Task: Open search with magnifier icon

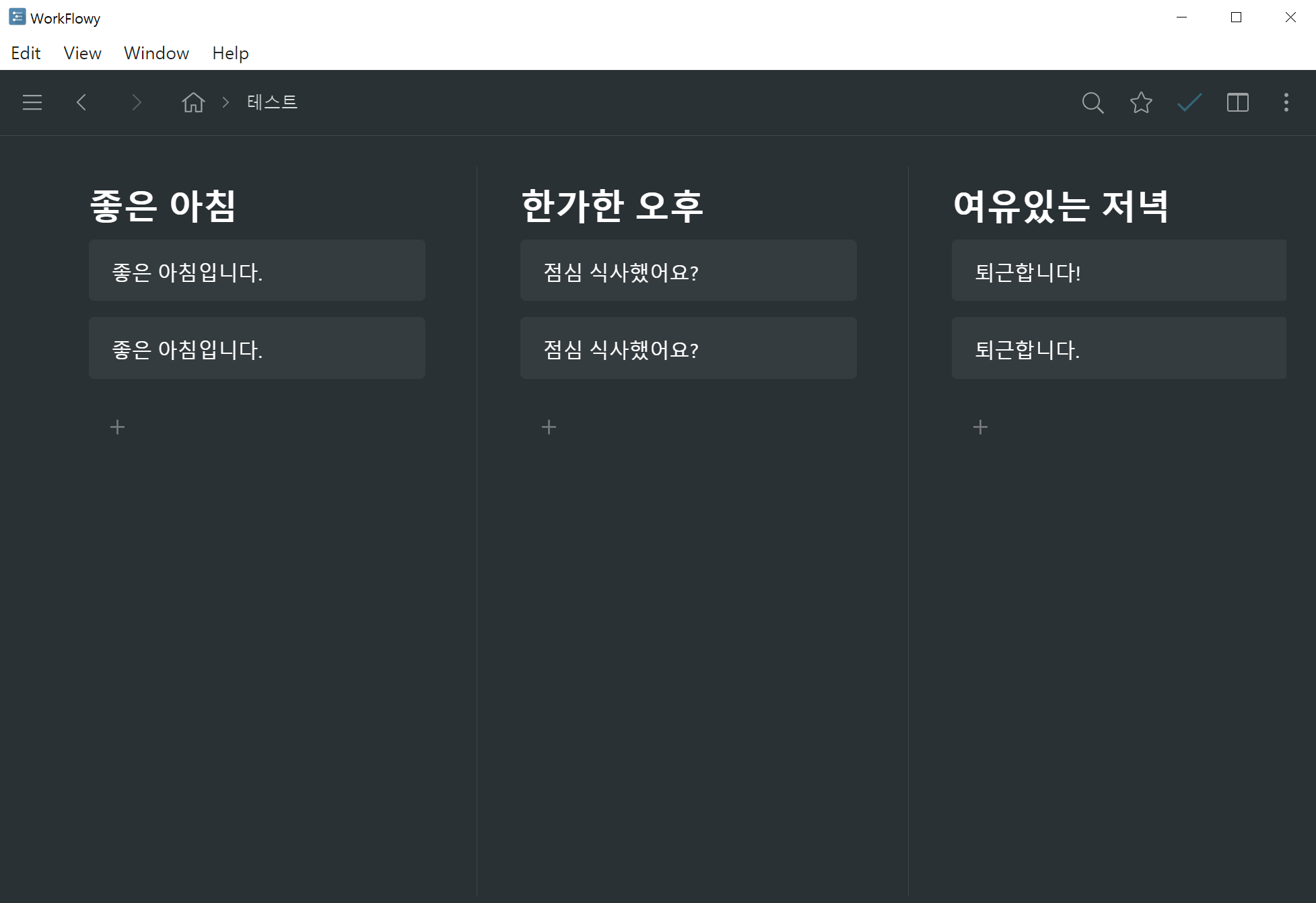Action: pyautogui.click(x=1093, y=102)
